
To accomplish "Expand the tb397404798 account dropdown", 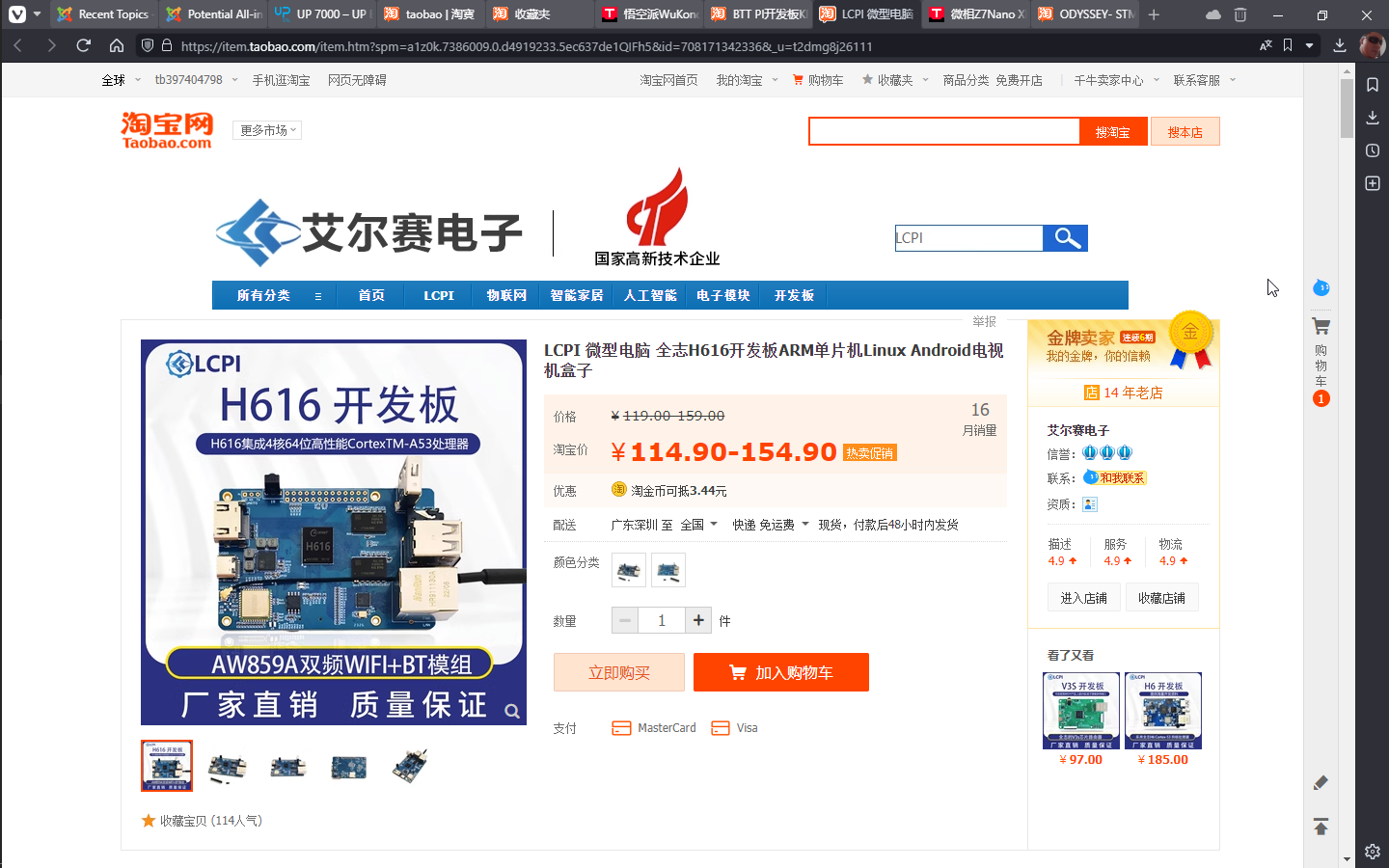I will click(x=196, y=80).
